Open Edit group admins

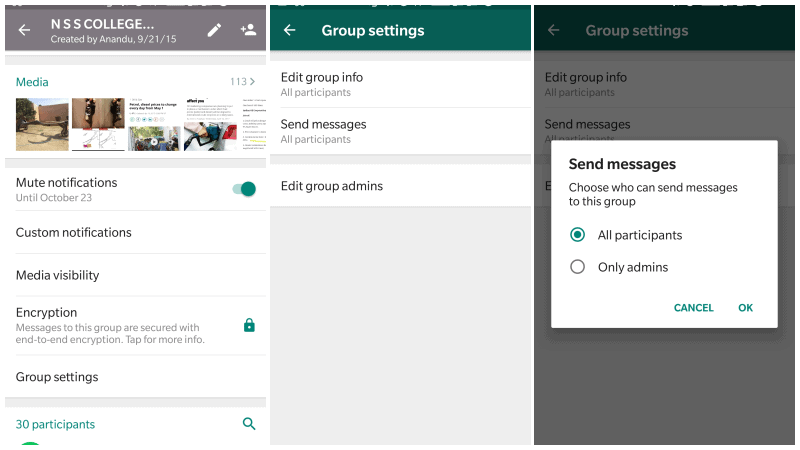(401, 186)
